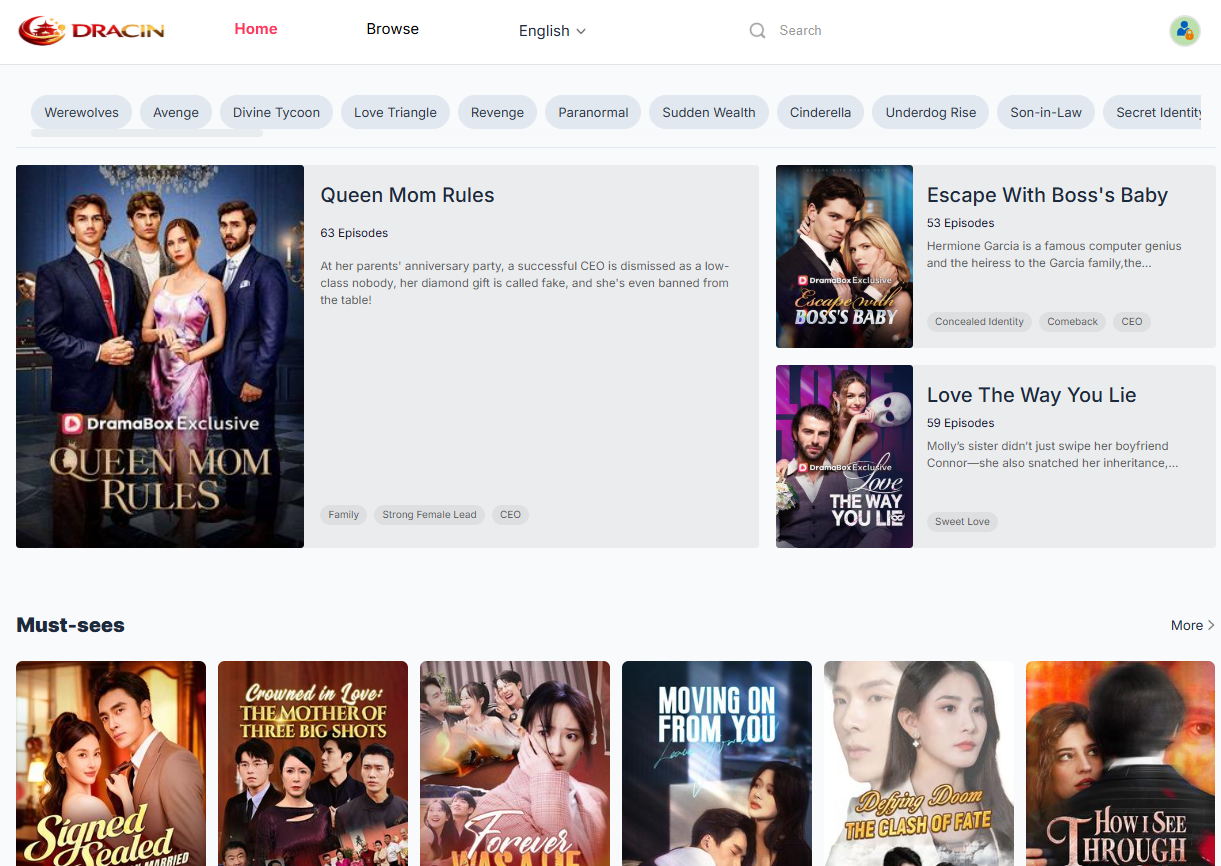Go to the Home tab
This screenshot has width=1221, height=866.
point(256,29)
